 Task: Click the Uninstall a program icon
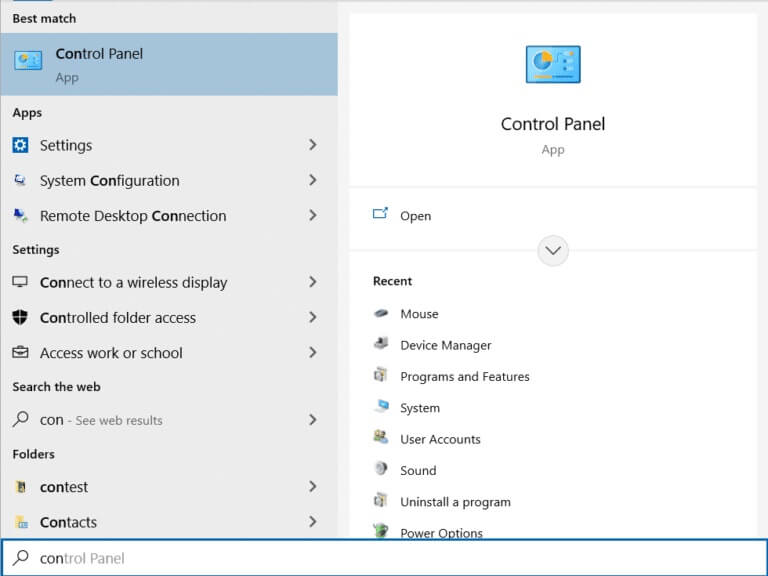point(381,500)
